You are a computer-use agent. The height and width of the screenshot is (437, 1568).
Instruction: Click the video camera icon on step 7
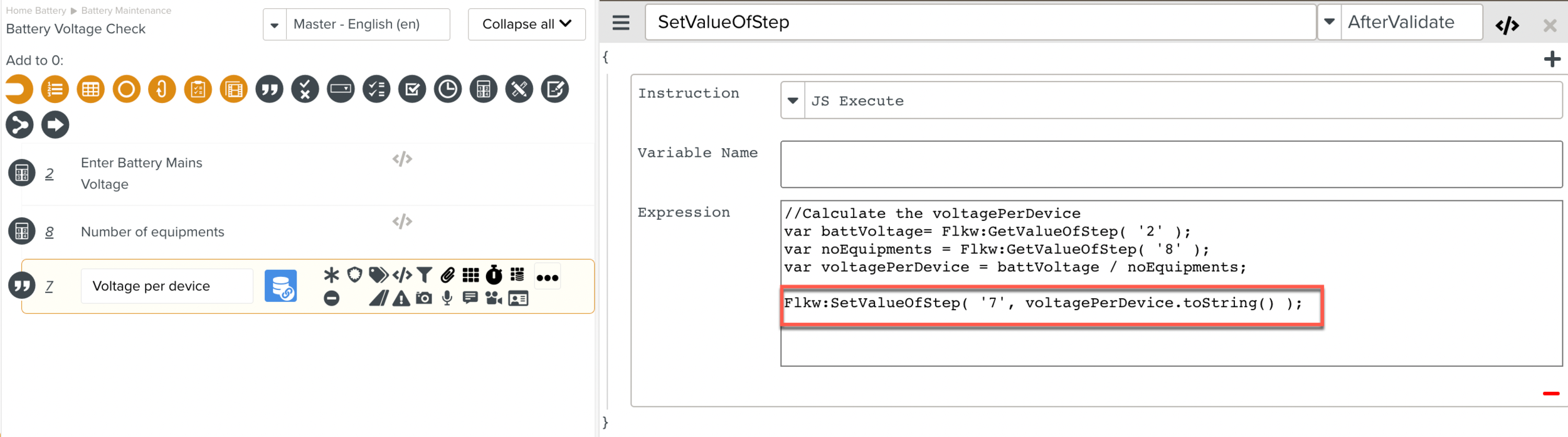click(494, 298)
